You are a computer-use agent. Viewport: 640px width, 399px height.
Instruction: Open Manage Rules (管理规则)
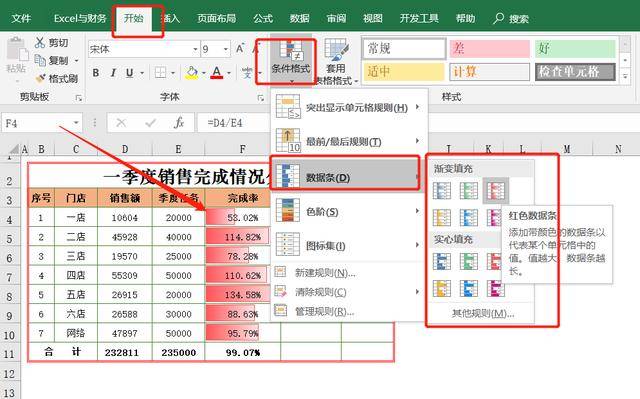point(349,312)
